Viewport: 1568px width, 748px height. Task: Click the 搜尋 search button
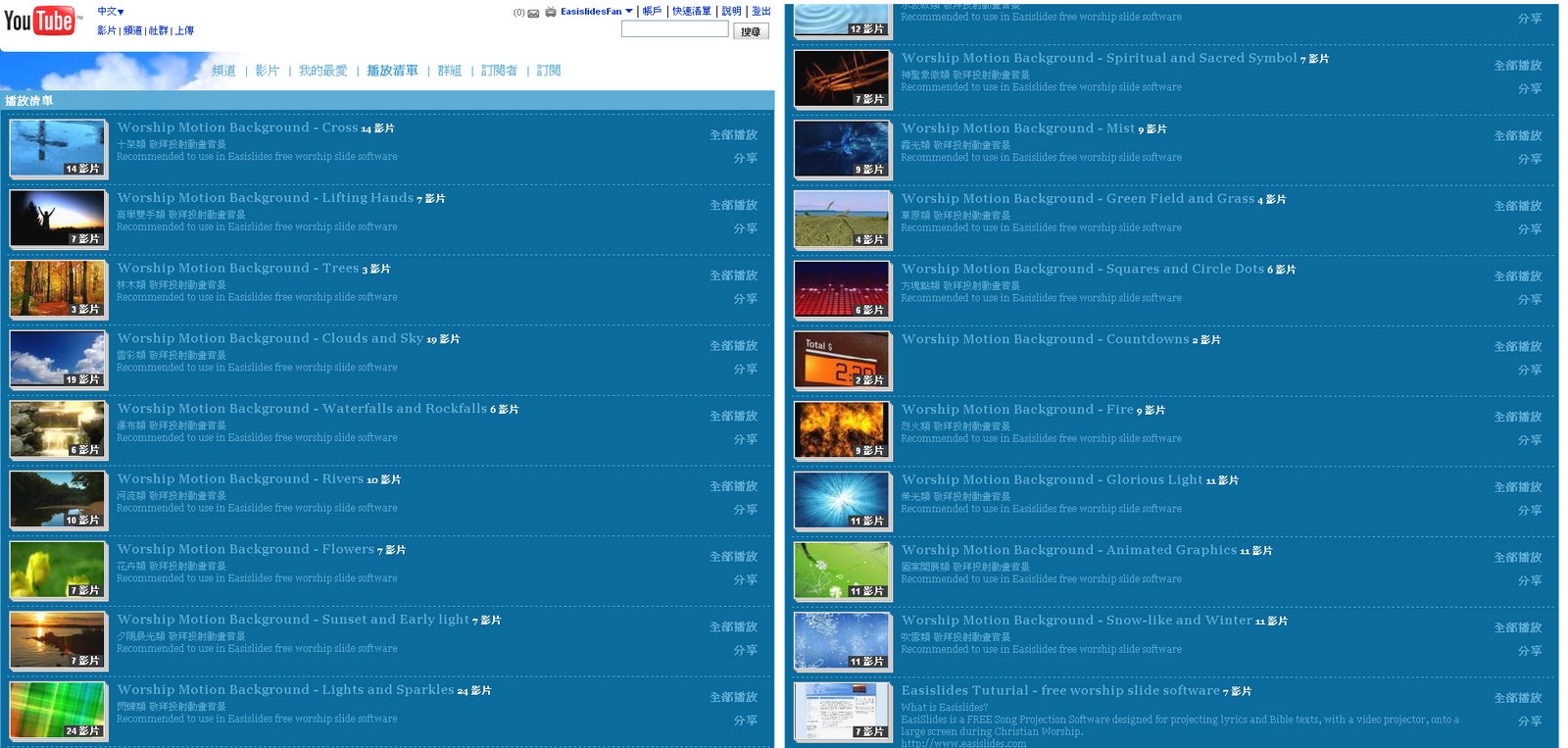click(x=751, y=31)
